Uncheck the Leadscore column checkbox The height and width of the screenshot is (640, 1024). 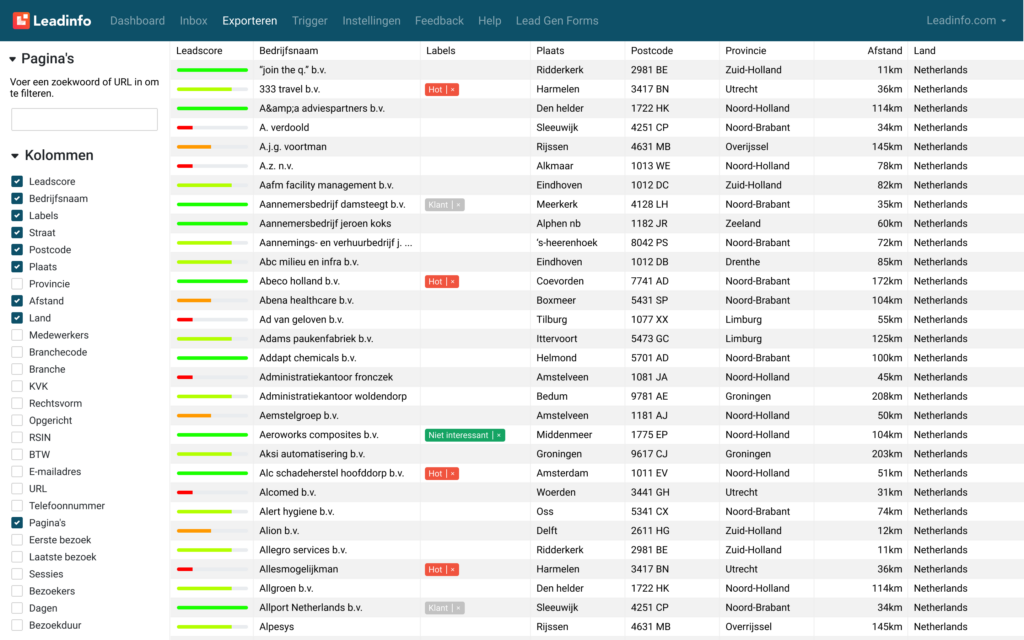[17, 182]
